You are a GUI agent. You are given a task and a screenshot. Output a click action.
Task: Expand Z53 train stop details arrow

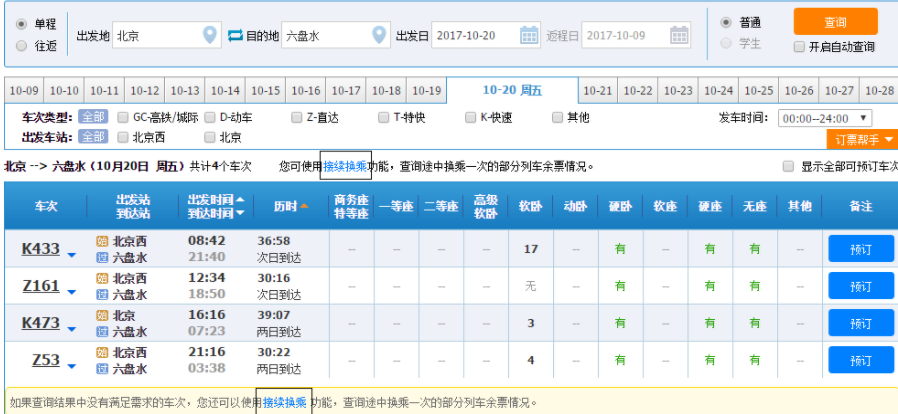pyautogui.click(x=71, y=366)
